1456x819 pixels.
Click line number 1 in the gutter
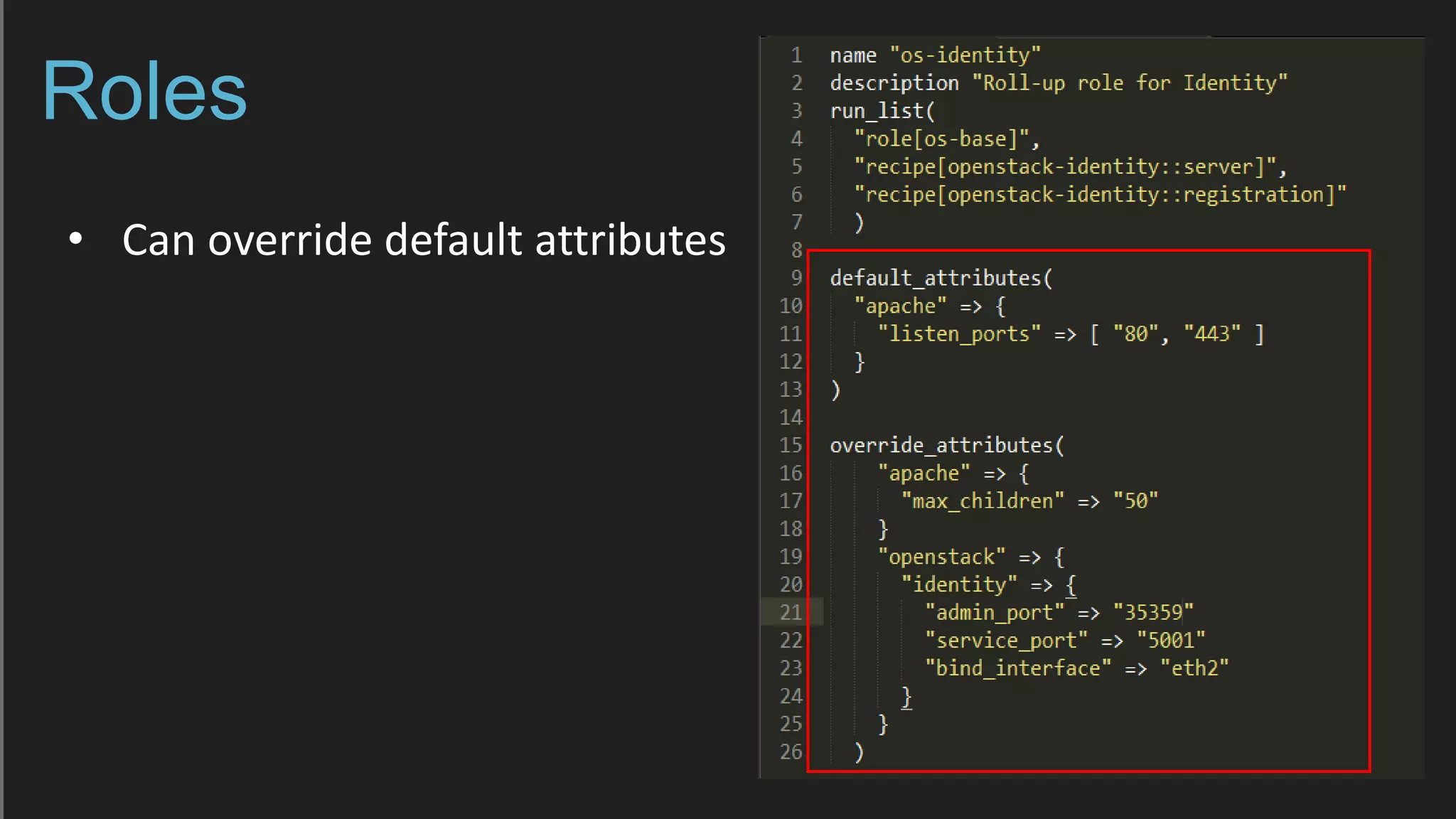(797, 55)
